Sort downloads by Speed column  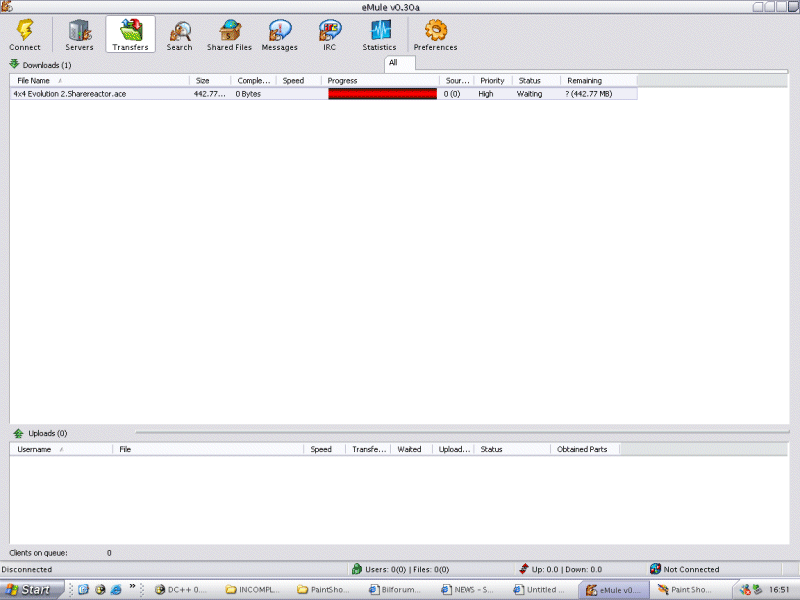click(x=298, y=81)
